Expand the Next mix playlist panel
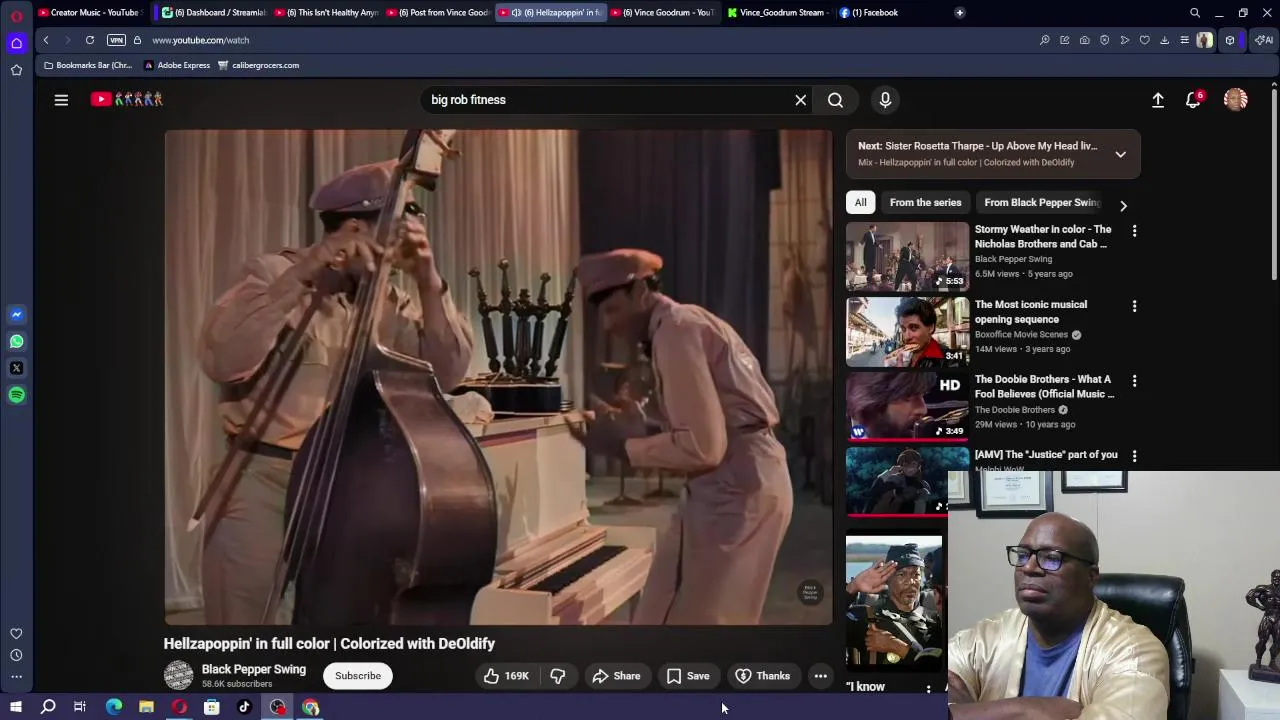Viewport: 1280px width, 720px height. click(1121, 154)
